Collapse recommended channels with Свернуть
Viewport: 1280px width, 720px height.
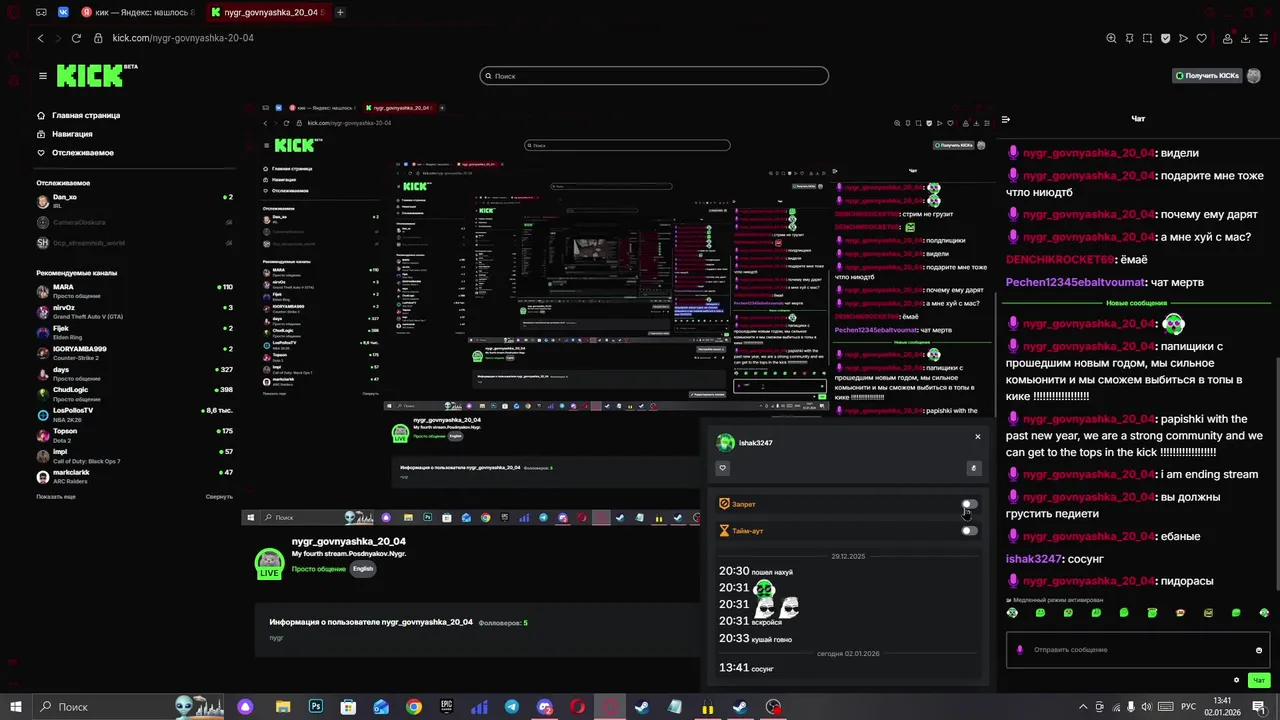tap(219, 497)
